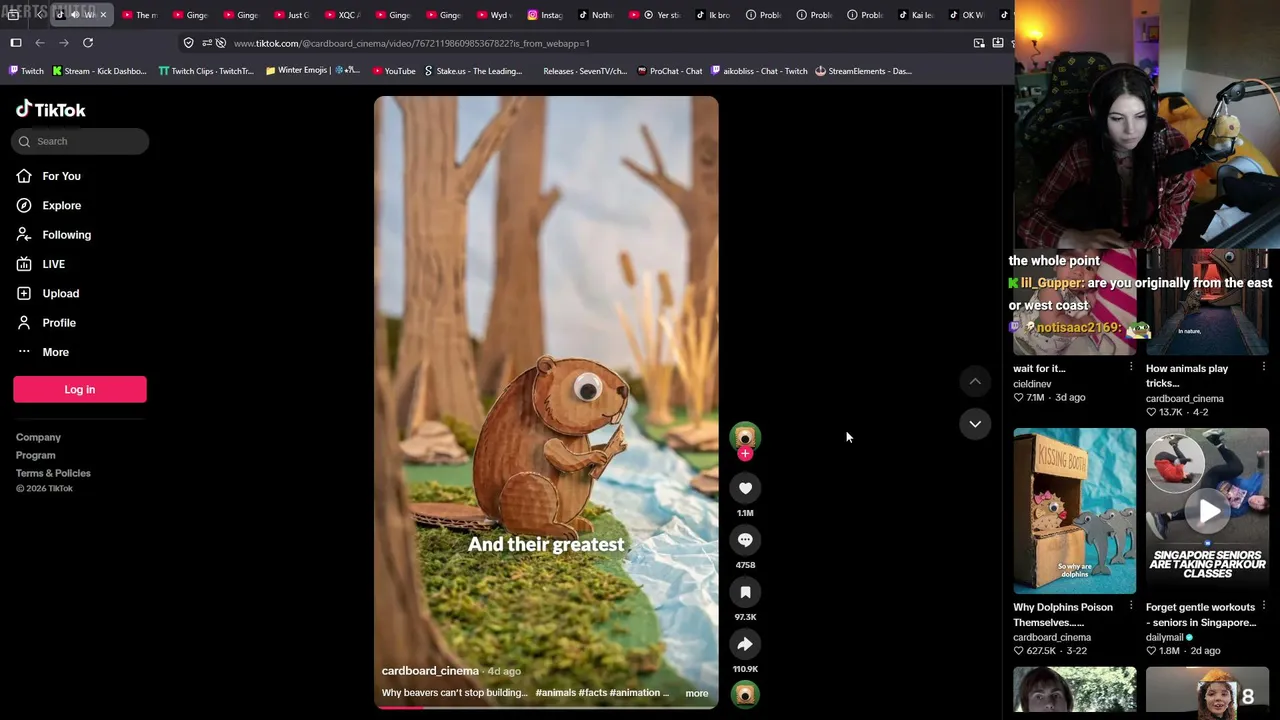Open 'How animals play tricks...' title
1280x720 pixels.
(1187, 375)
